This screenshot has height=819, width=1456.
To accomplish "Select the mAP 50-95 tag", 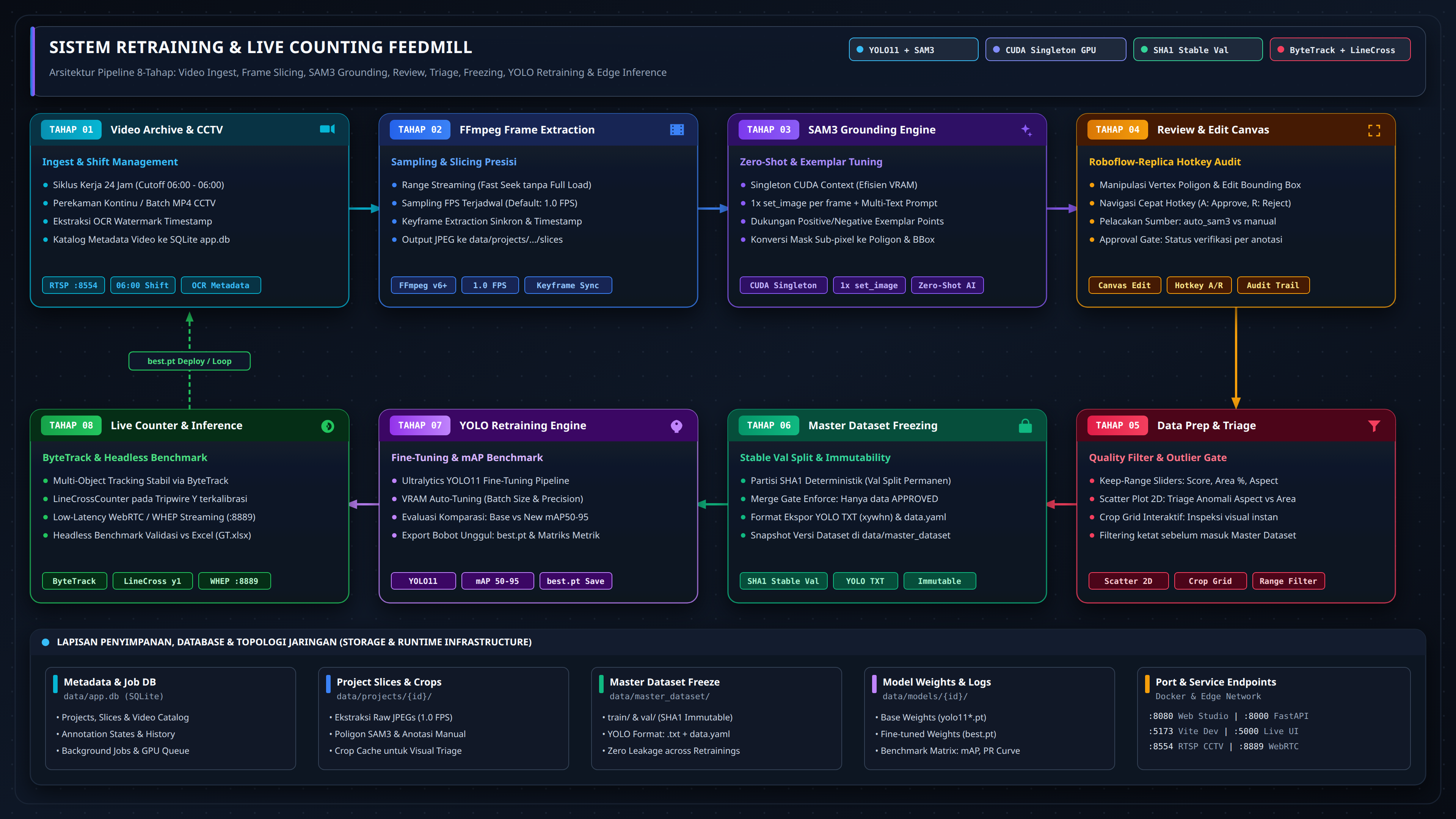I will pos(497,581).
